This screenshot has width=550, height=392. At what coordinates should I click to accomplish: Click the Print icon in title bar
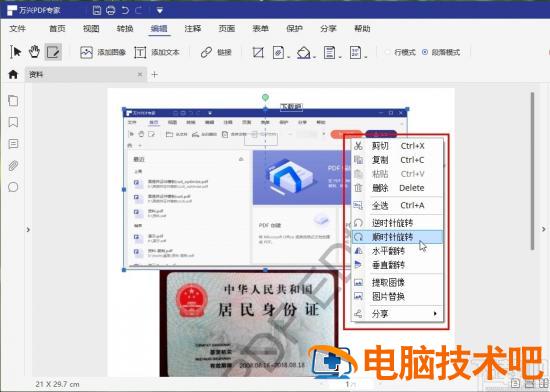[111, 11]
